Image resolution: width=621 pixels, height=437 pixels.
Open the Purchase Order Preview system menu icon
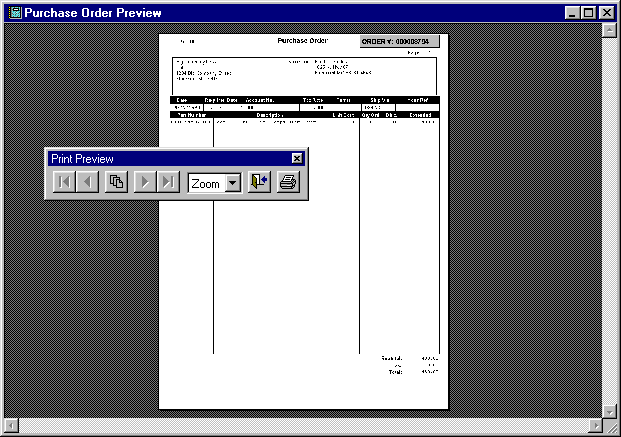coord(13,13)
